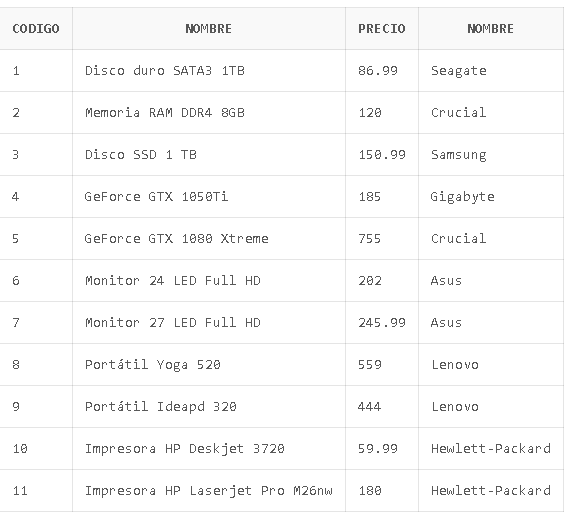This screenshot has height=520, width=572.
Task: Select the GeForce GTX 1050Ti cell
Action: pos(209,196)
